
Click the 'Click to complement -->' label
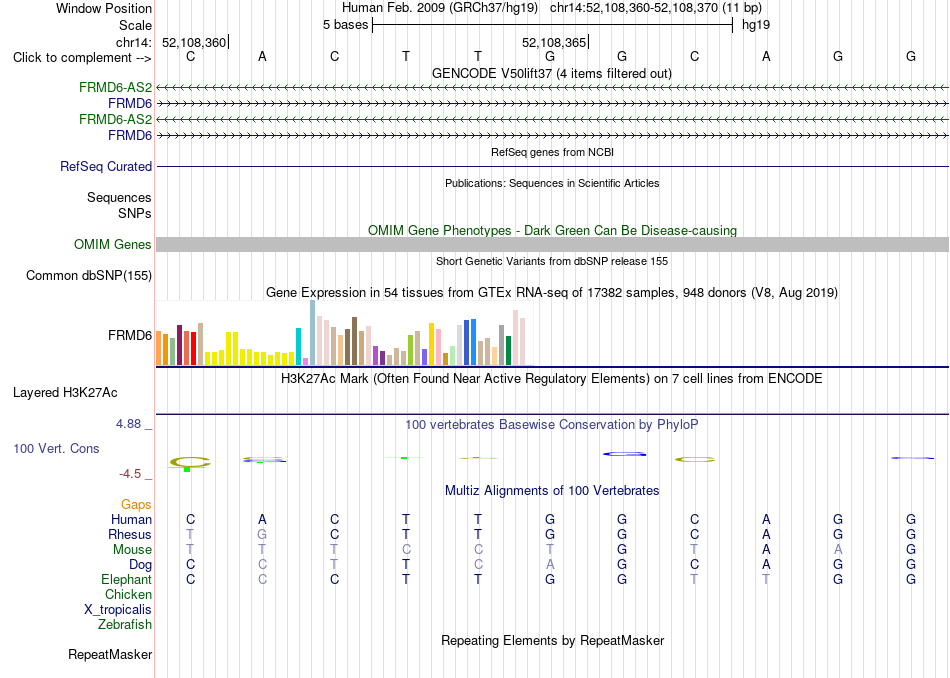[x=82, y=58]
